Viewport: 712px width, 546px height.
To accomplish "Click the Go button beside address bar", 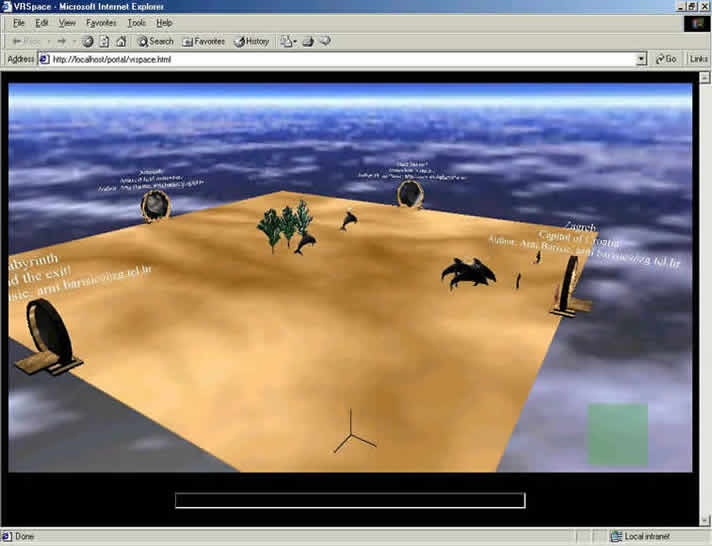I will [666, 59].
